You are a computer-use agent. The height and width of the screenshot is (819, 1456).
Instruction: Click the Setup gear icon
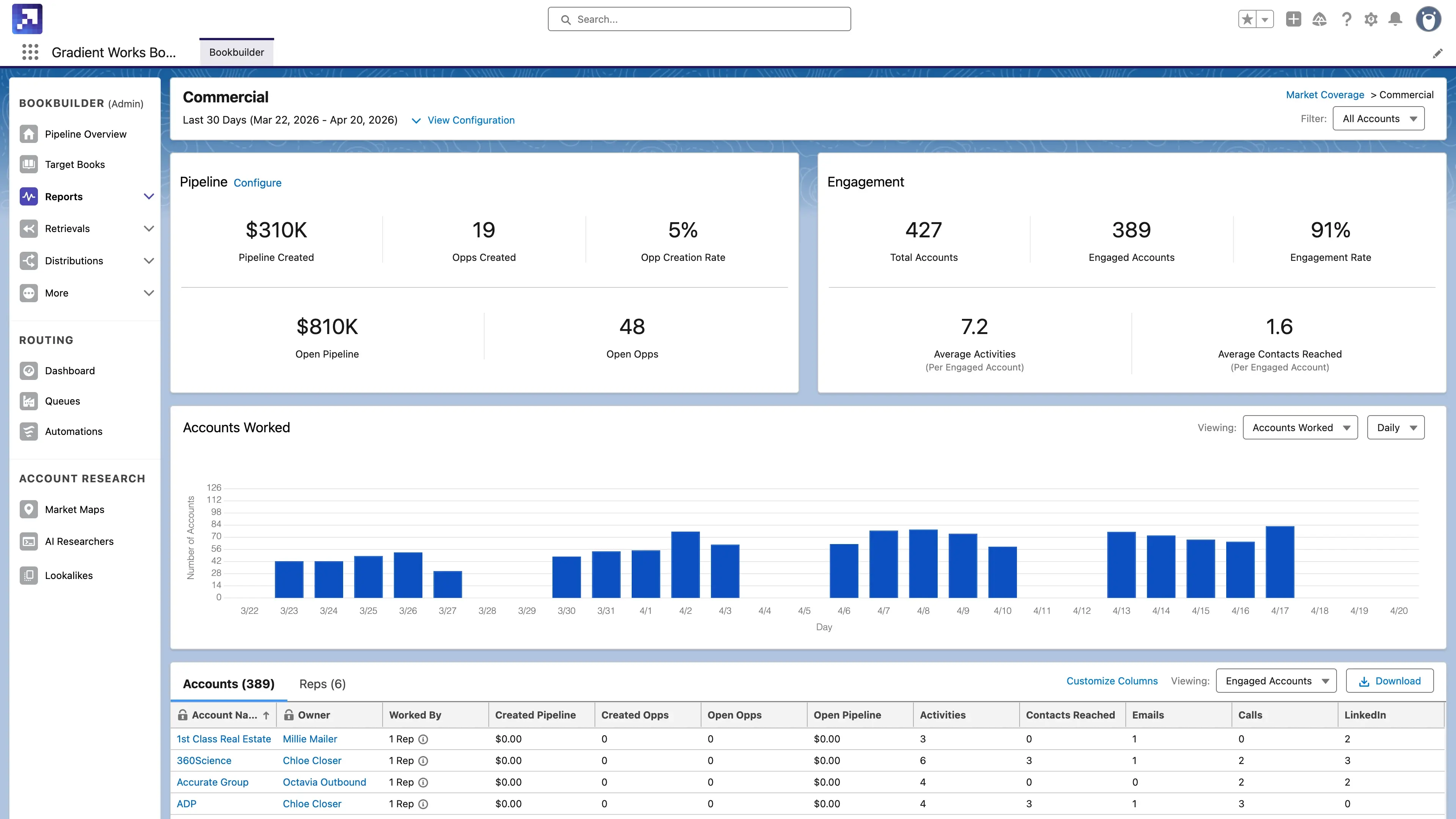pyautogui.click(x=1371, y=19)
